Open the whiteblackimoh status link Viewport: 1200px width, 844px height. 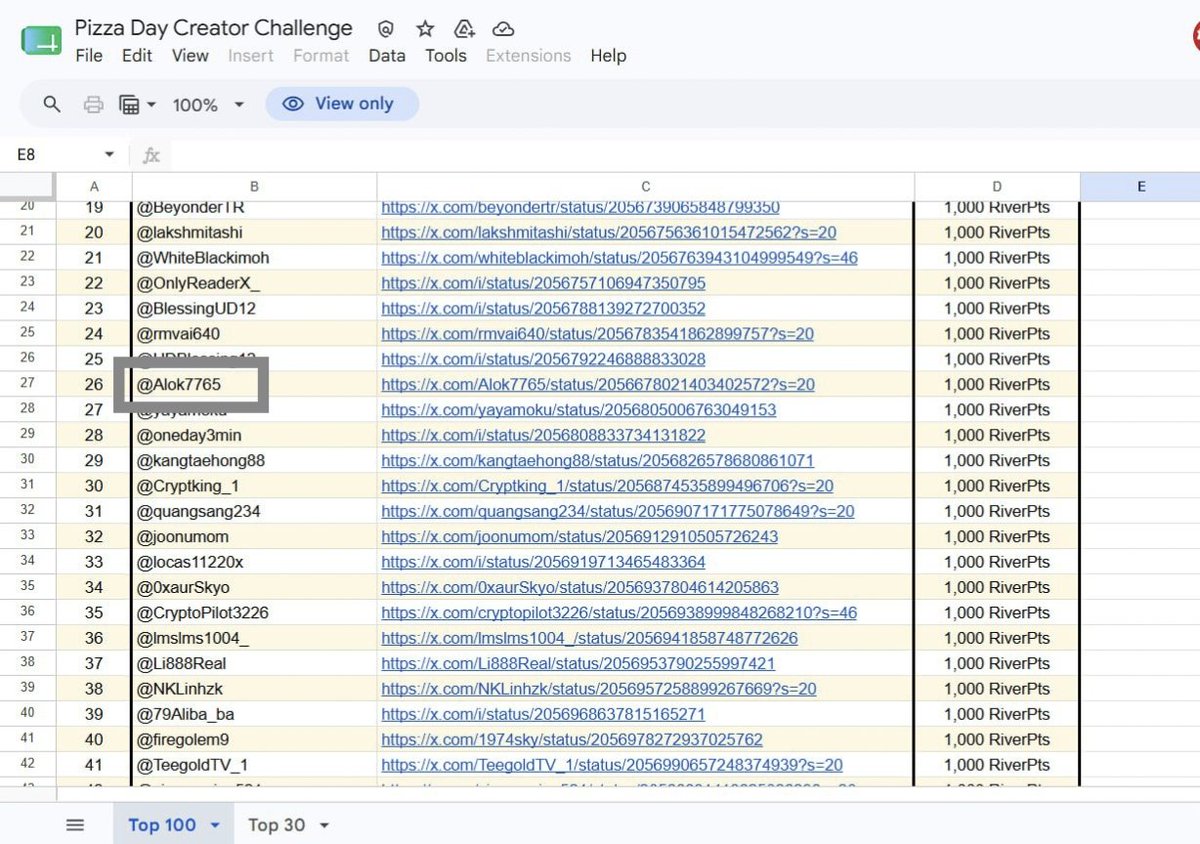point(619,258)
